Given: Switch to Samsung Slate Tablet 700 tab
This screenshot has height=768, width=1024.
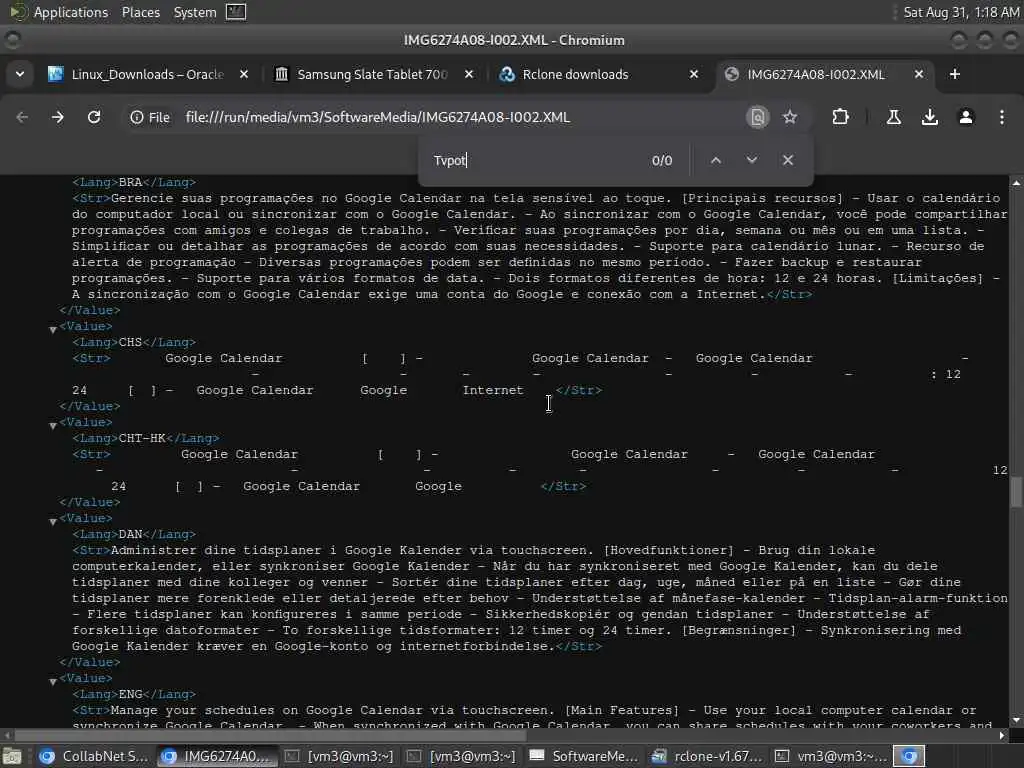Looking at the screenshot, I should 372,74.
